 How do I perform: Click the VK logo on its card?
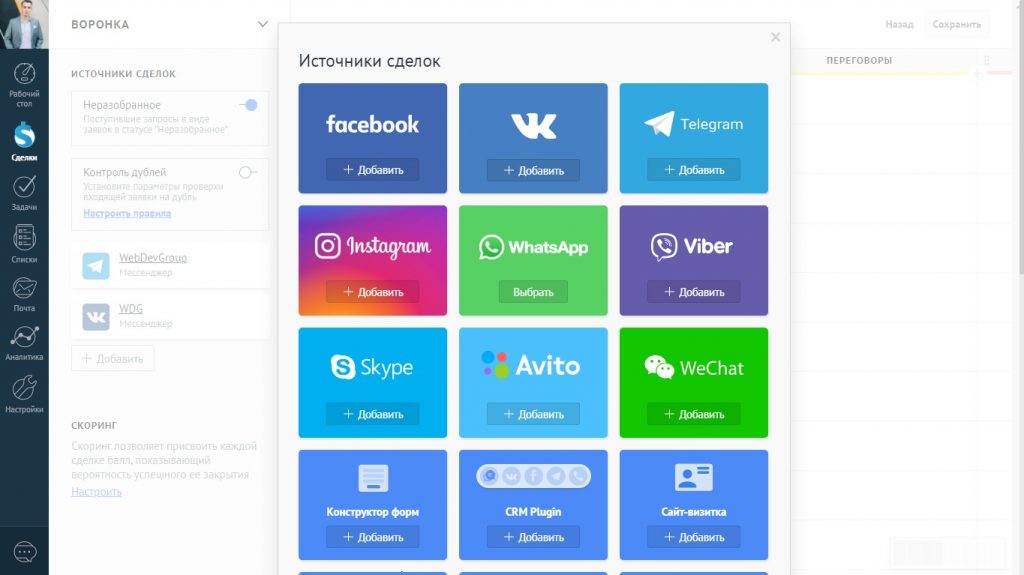534,125
